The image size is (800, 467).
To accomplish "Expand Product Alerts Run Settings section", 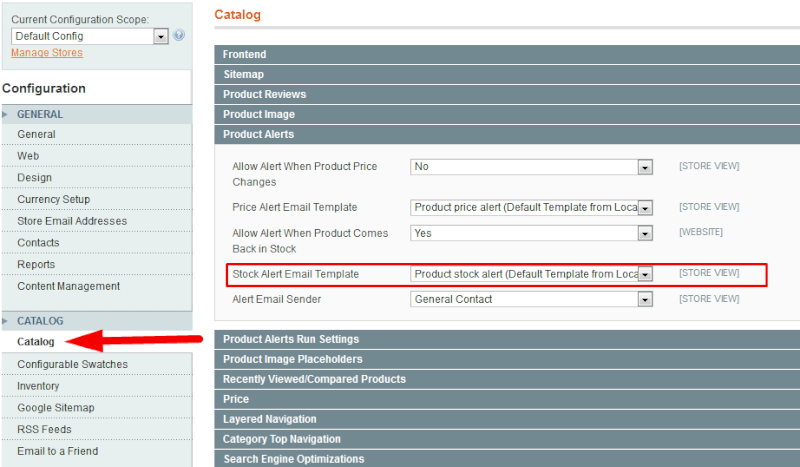I will pyautogui.click(x=507, y=339).
